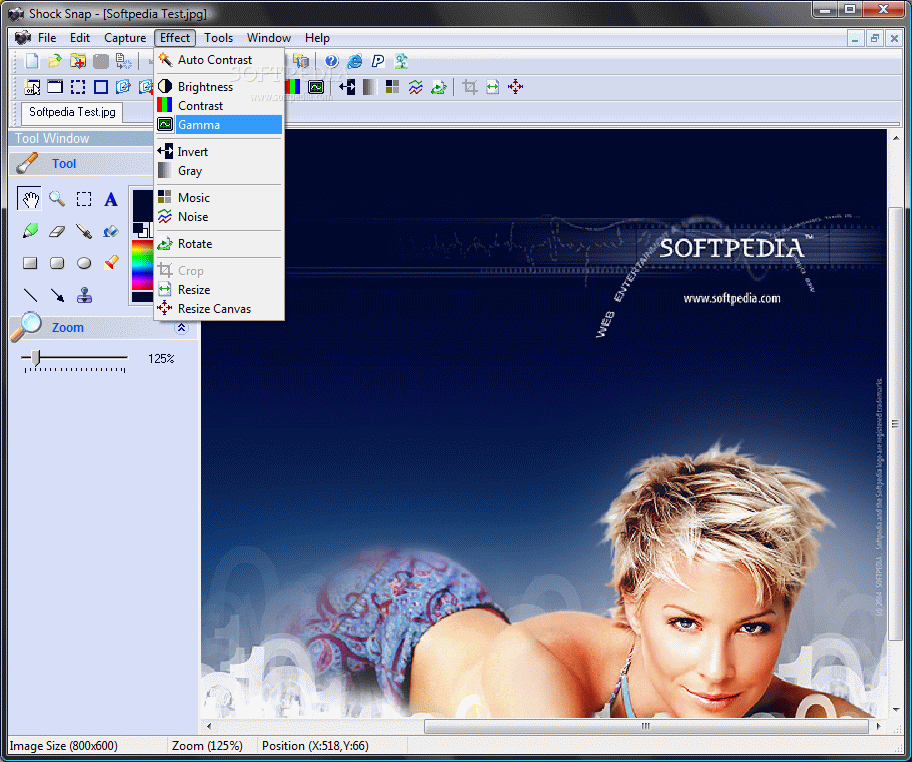Click the full-window capture icon in toolbar
Image resolution: width=912 pixels, height=762 pixels.
tap(55, 87)
